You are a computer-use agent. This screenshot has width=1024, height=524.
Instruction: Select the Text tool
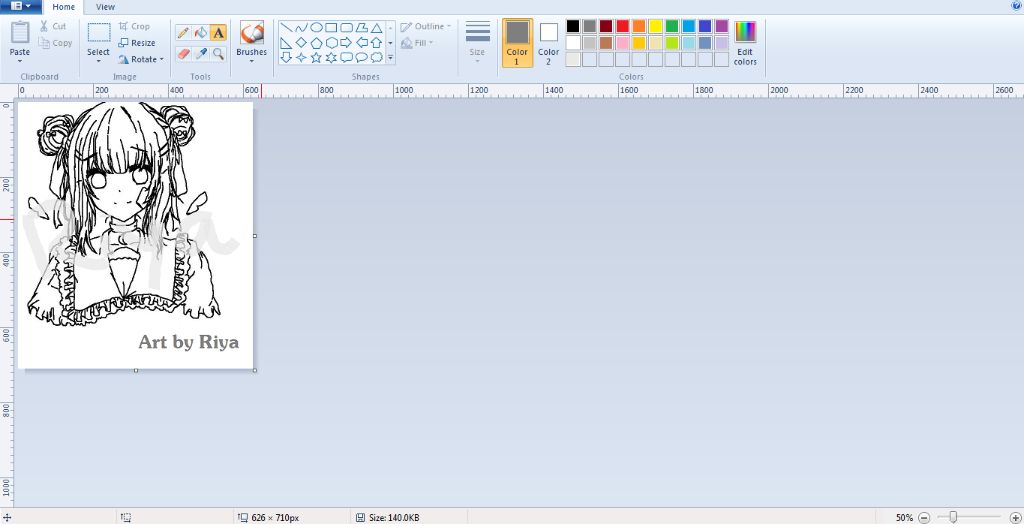(x=218, y=32)
